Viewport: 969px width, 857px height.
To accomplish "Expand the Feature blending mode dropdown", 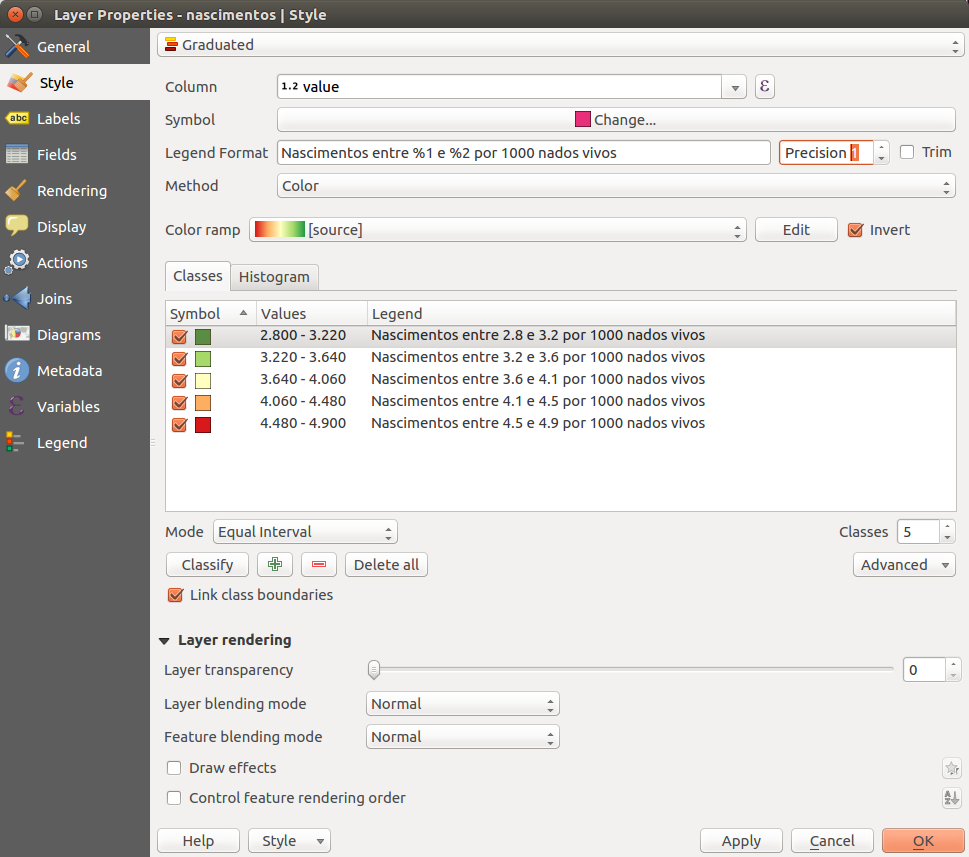I will [462, 737].
